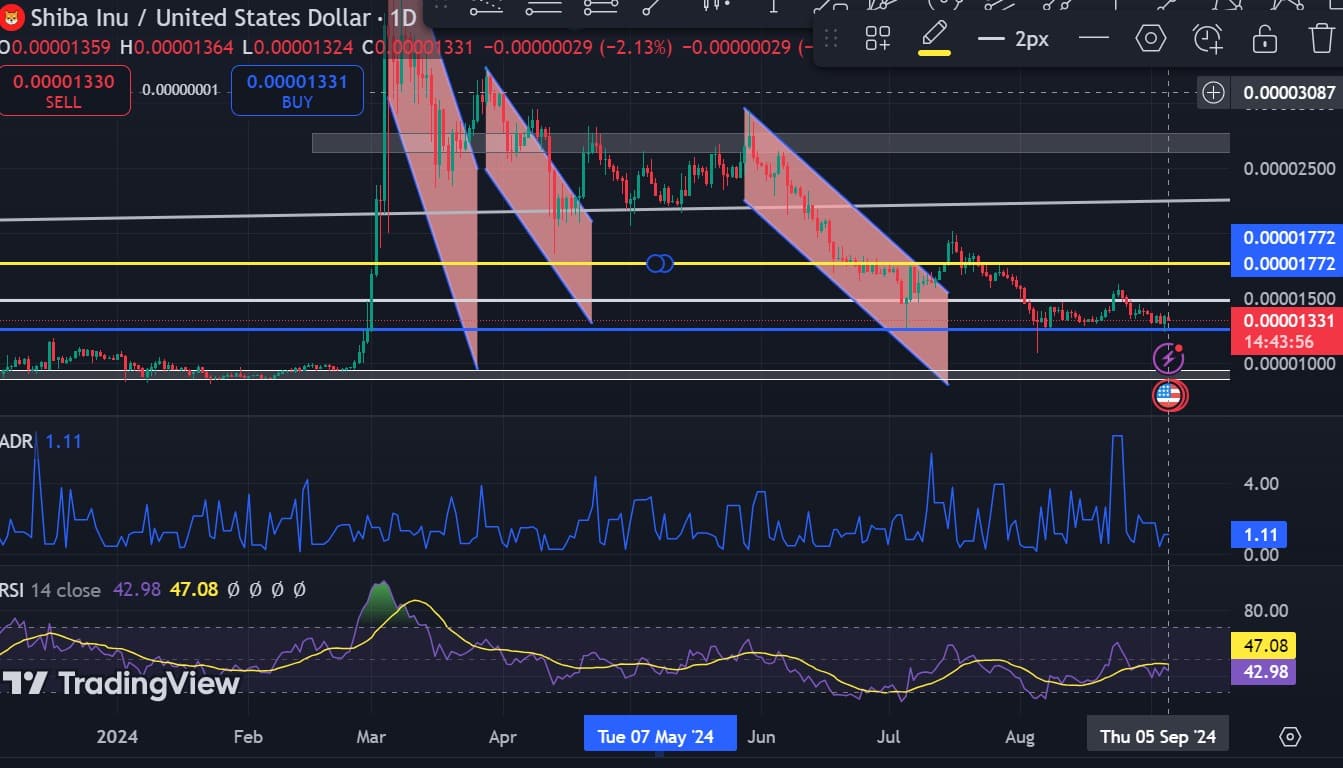Click the Jun label on the time axis

[761, 737]
